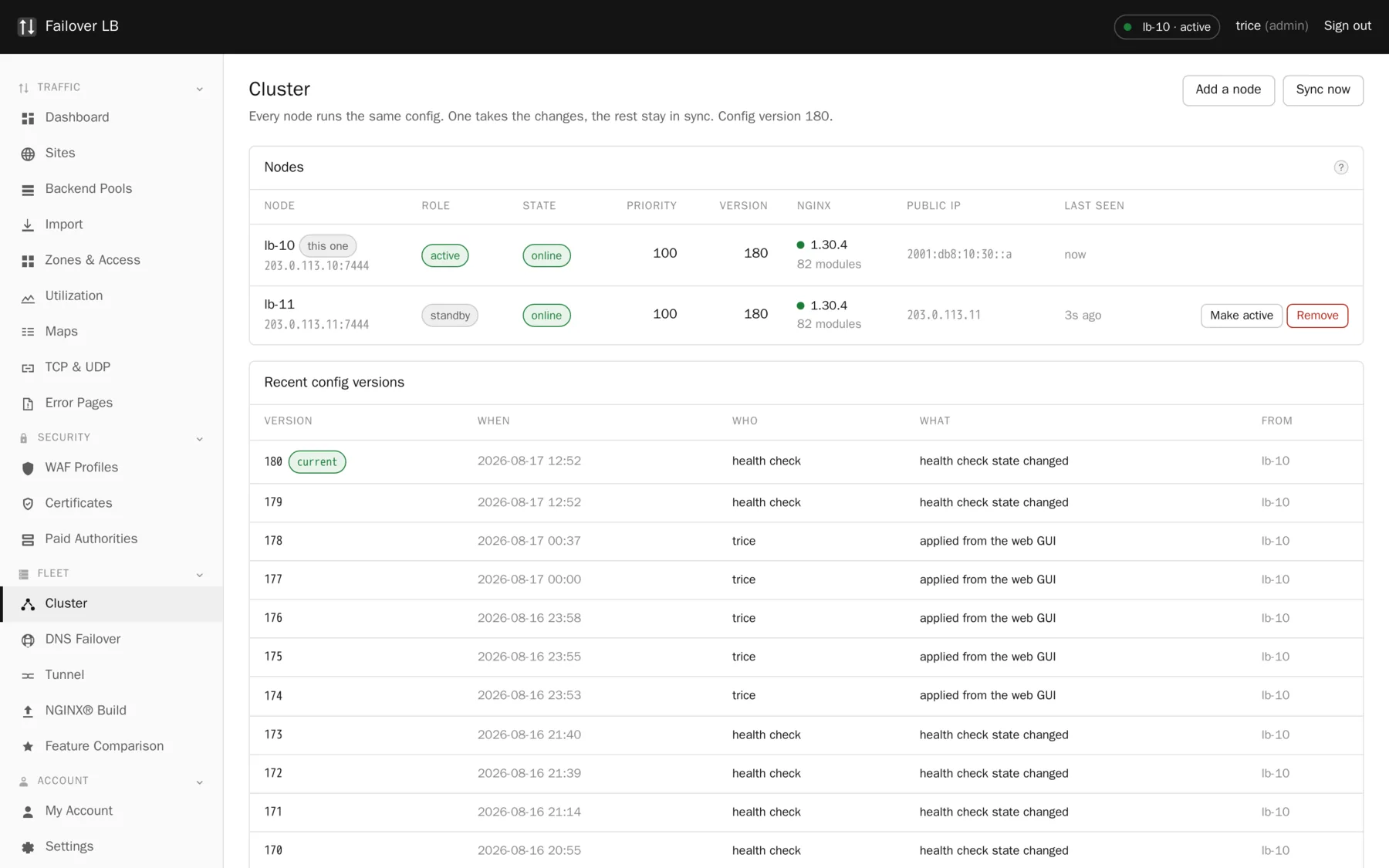This screenshot has height=868, width=1389.
Task: Click the active role badge for lb-10
Action: (444, 255)
